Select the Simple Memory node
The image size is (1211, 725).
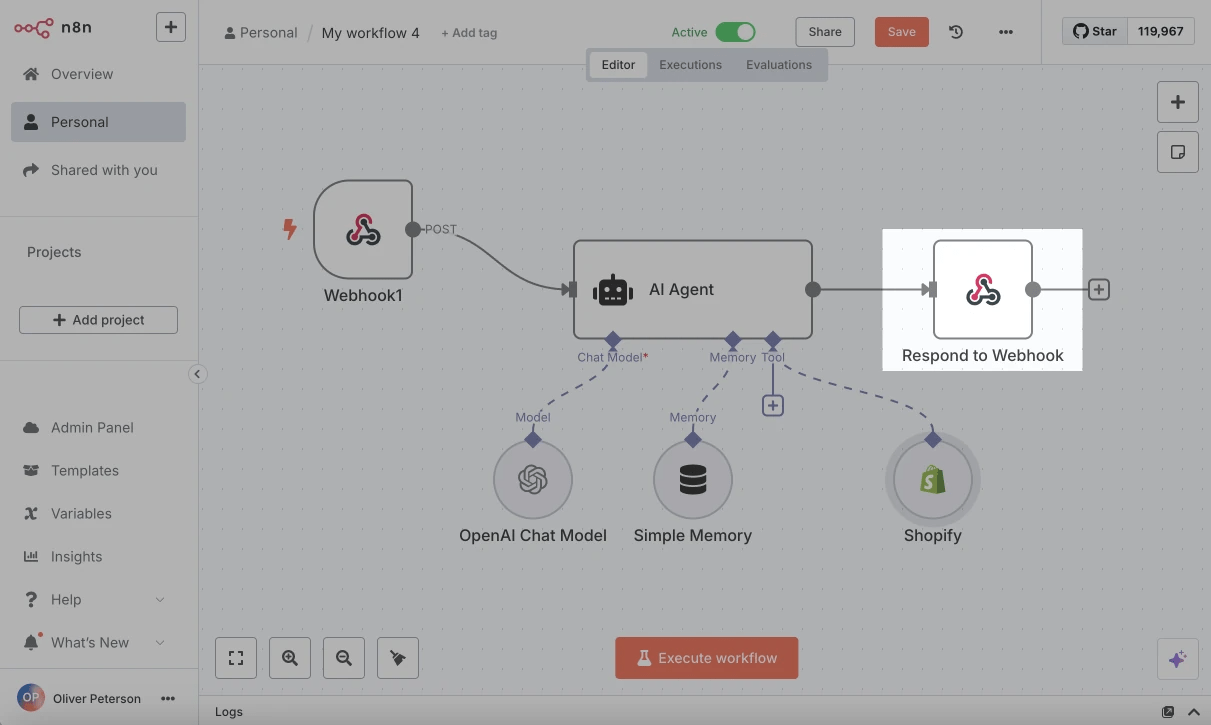[x=693, y=480]
